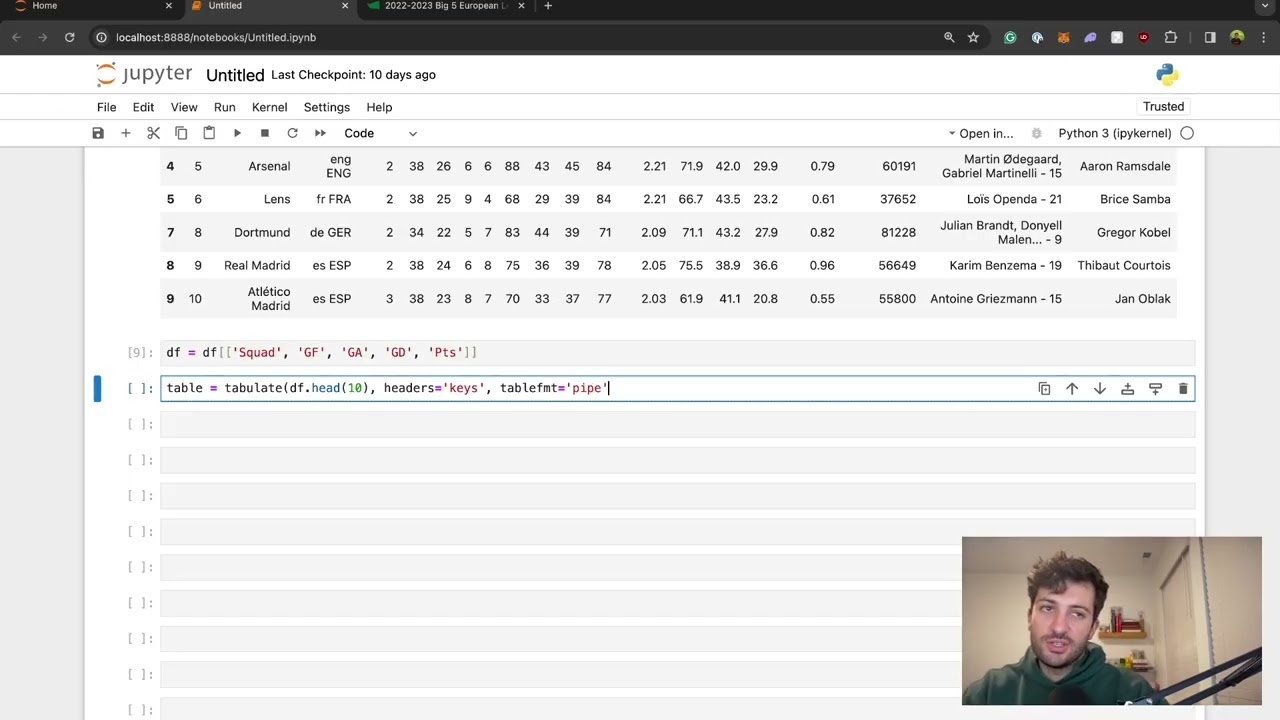Image resolution: width=1280 pixels, height=720 pixels.
Task: Open the MetaMask fox extension
Action: coord(1063,38)
